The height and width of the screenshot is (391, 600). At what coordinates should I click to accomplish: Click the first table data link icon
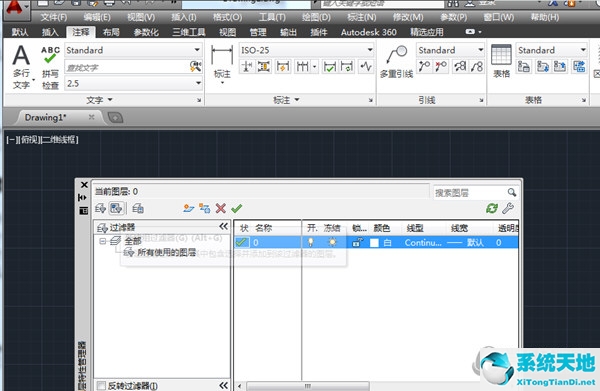(523, 67)
